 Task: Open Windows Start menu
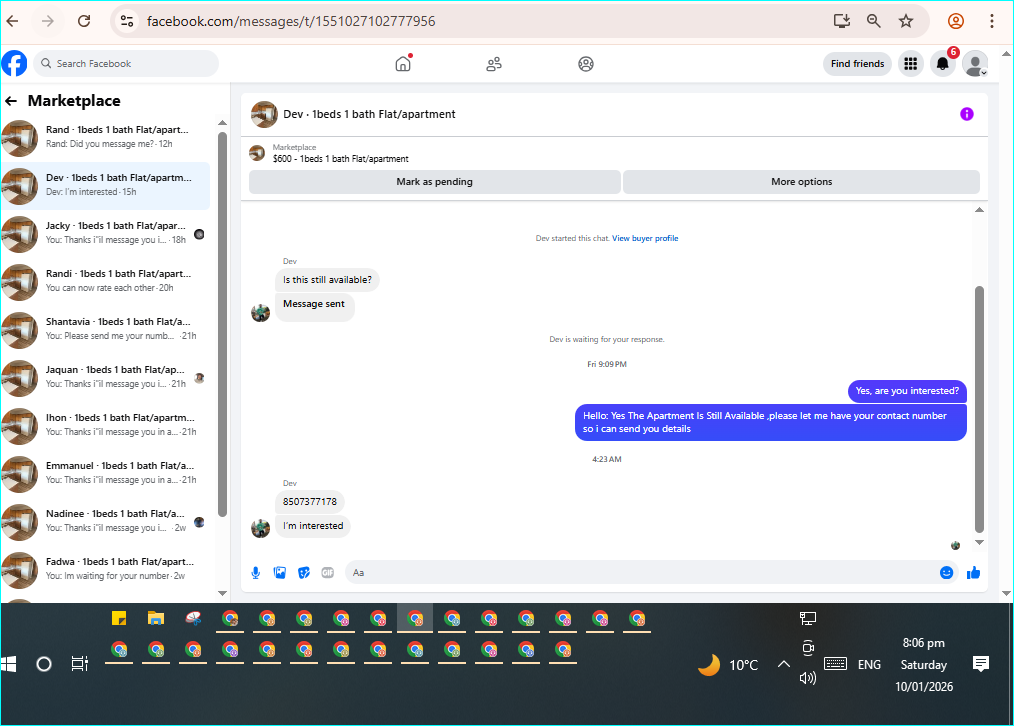tap(8, 664)
